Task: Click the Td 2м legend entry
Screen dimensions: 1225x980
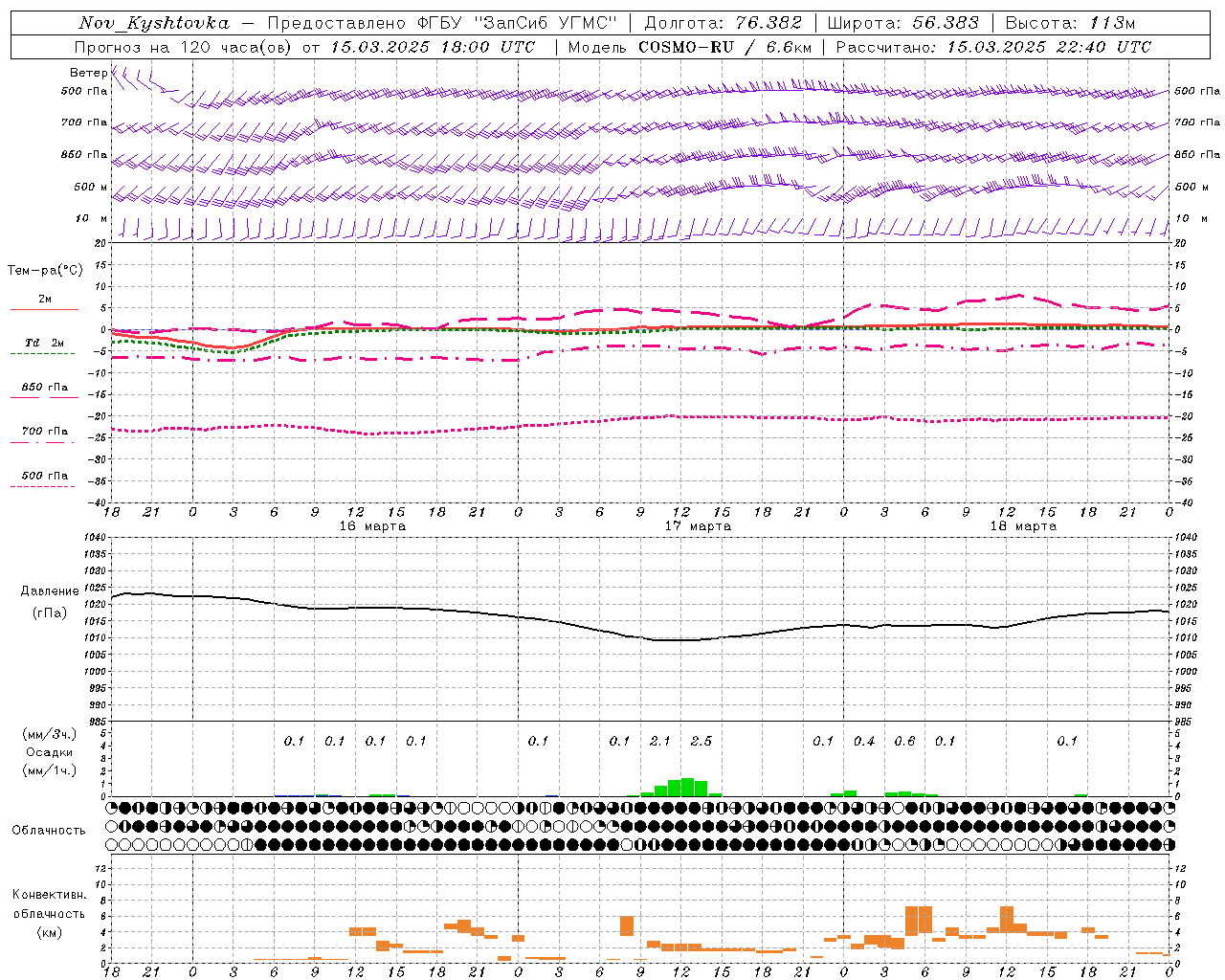Action: (x=44, y=343)
